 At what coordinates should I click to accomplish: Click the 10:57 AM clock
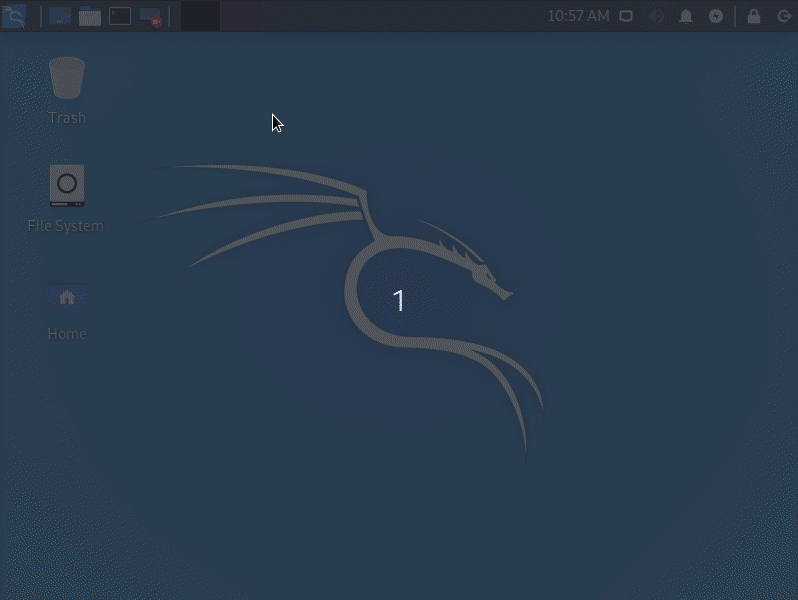(578, 16)
